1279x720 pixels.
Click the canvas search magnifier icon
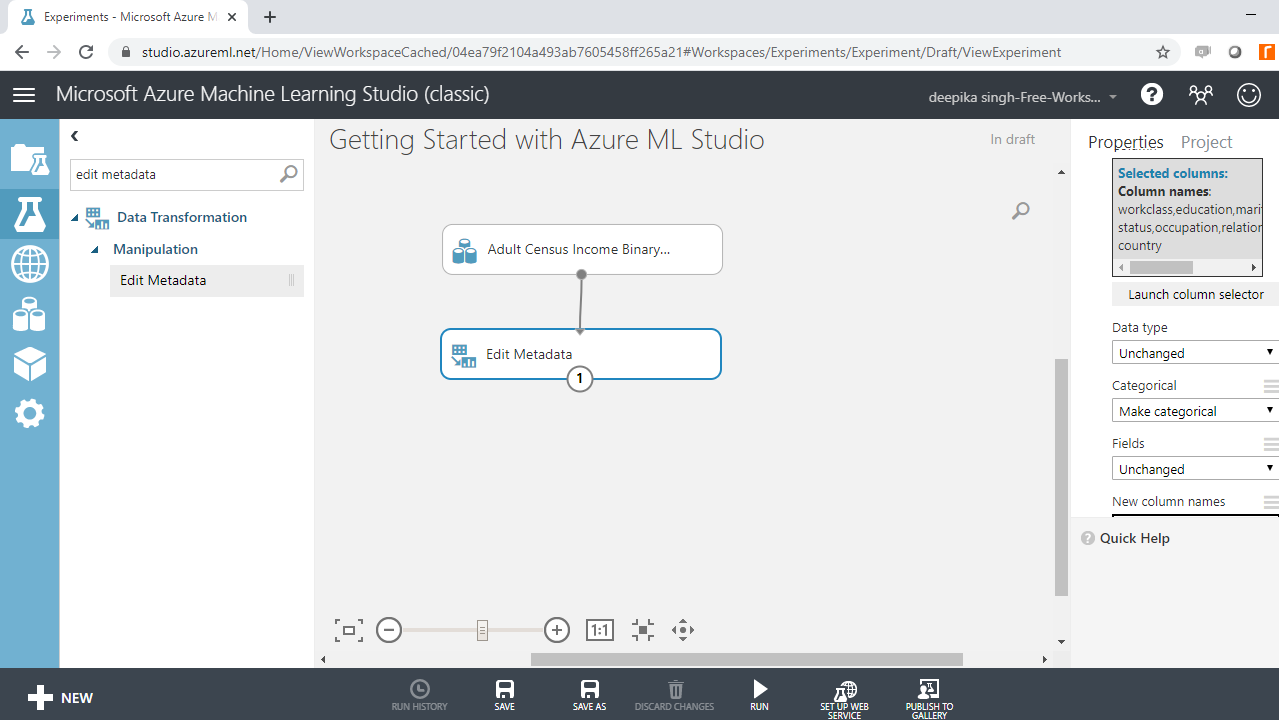pyautogui.click(x=1020, y=211)
